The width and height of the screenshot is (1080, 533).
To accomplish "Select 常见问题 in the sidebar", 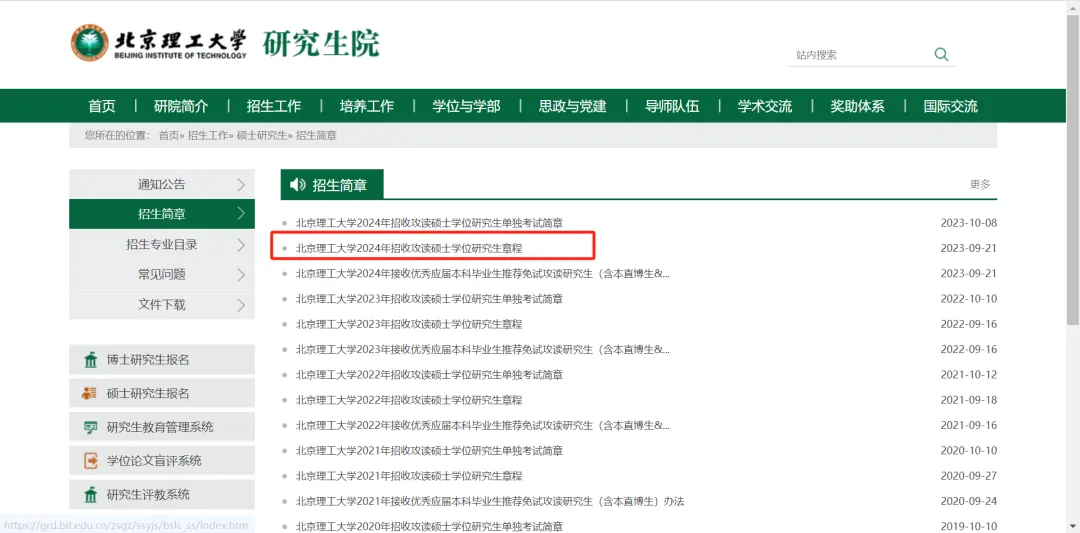I will (162, 275).
